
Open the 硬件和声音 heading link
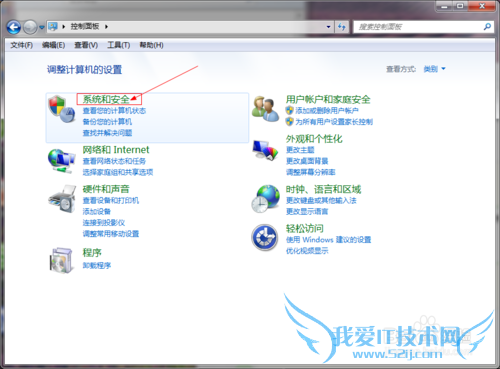(x=106, y=189)
